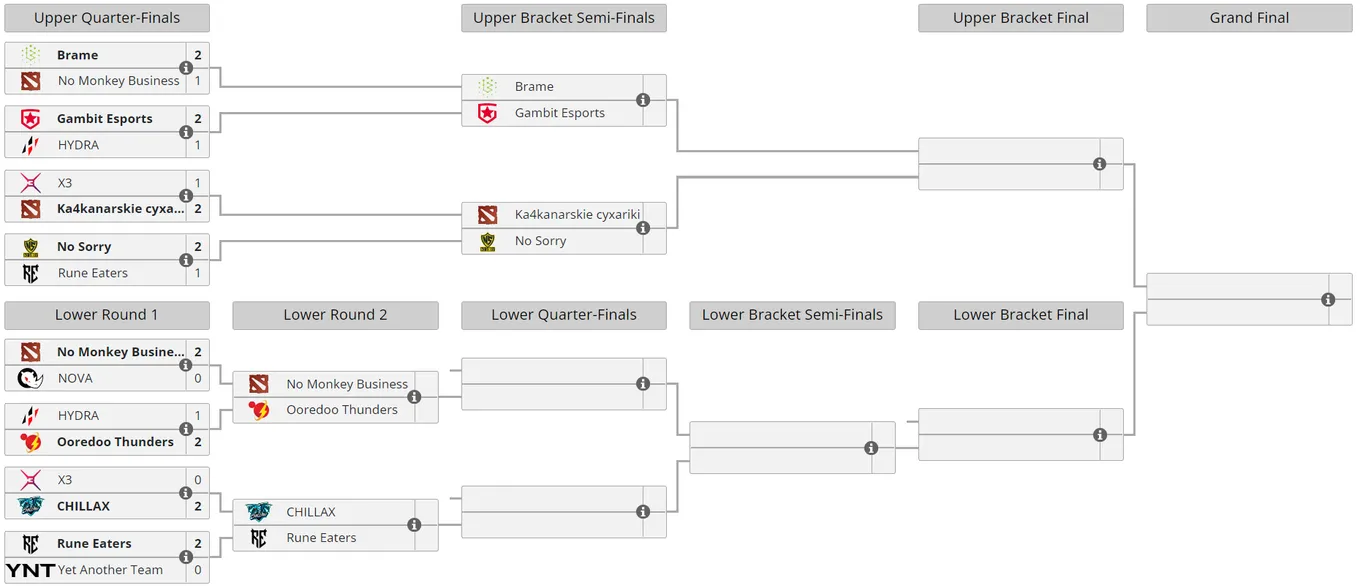This screenshot has width=1360, height=586.
Task: Open info for CHILLAX vs Rune Eaters match
Action: [x=414, y=525]
